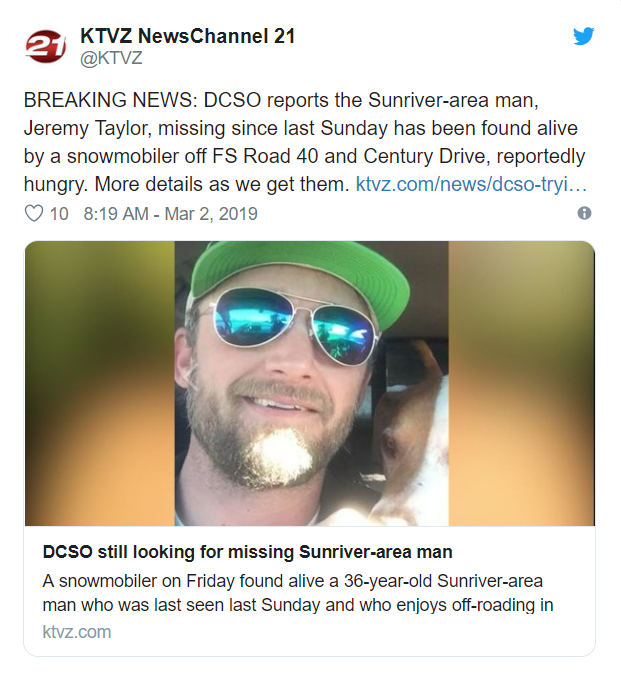
Task: Click the like count of 10
Action: tap(59, 213)
